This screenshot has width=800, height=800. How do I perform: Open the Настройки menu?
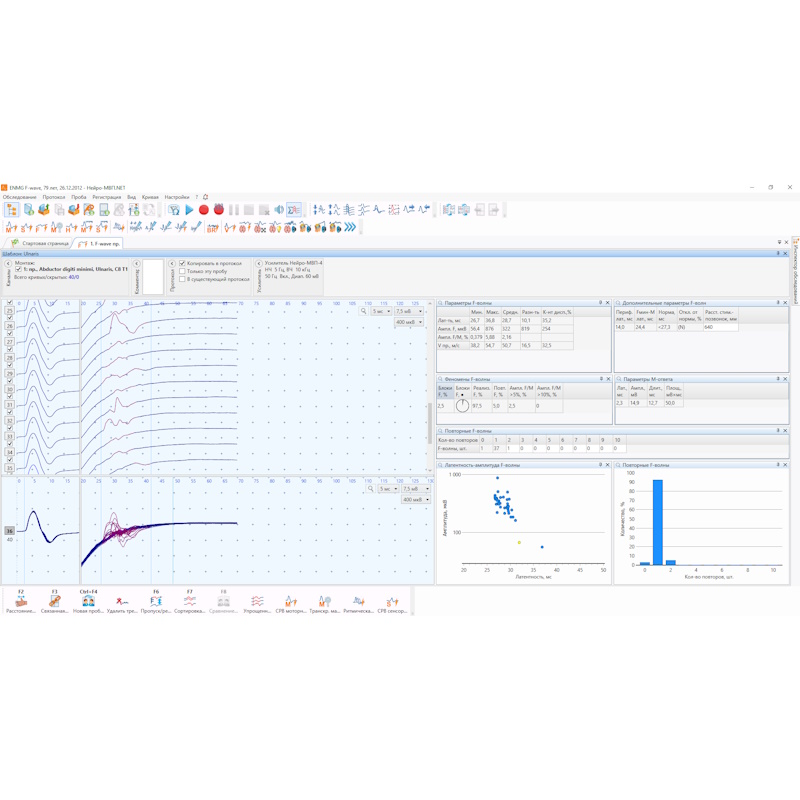click(x=177, y=197)
